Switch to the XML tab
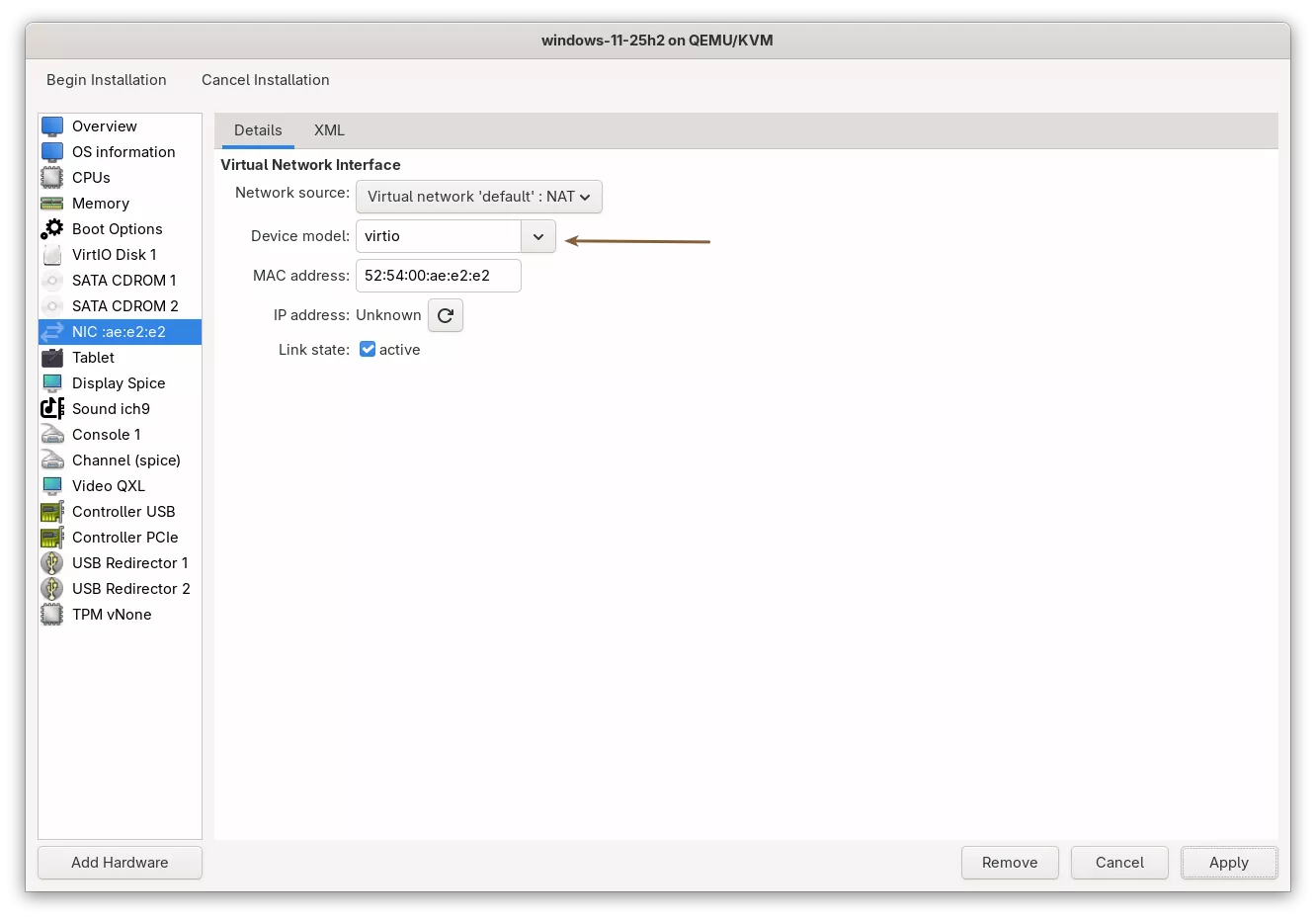 (x=329, y=129)
